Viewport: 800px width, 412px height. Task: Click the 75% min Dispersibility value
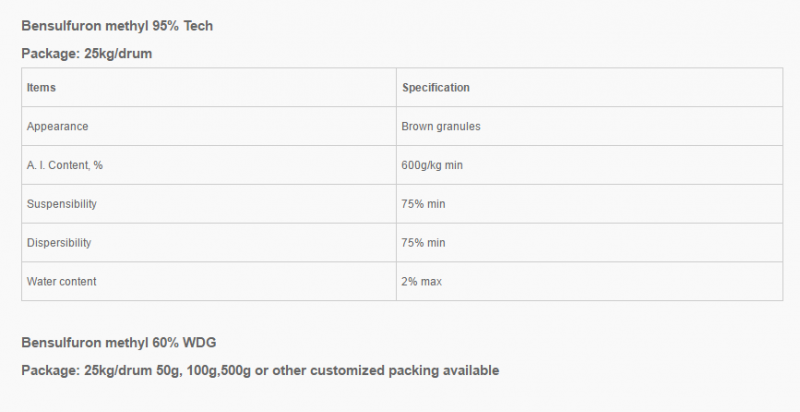point(423,243)
